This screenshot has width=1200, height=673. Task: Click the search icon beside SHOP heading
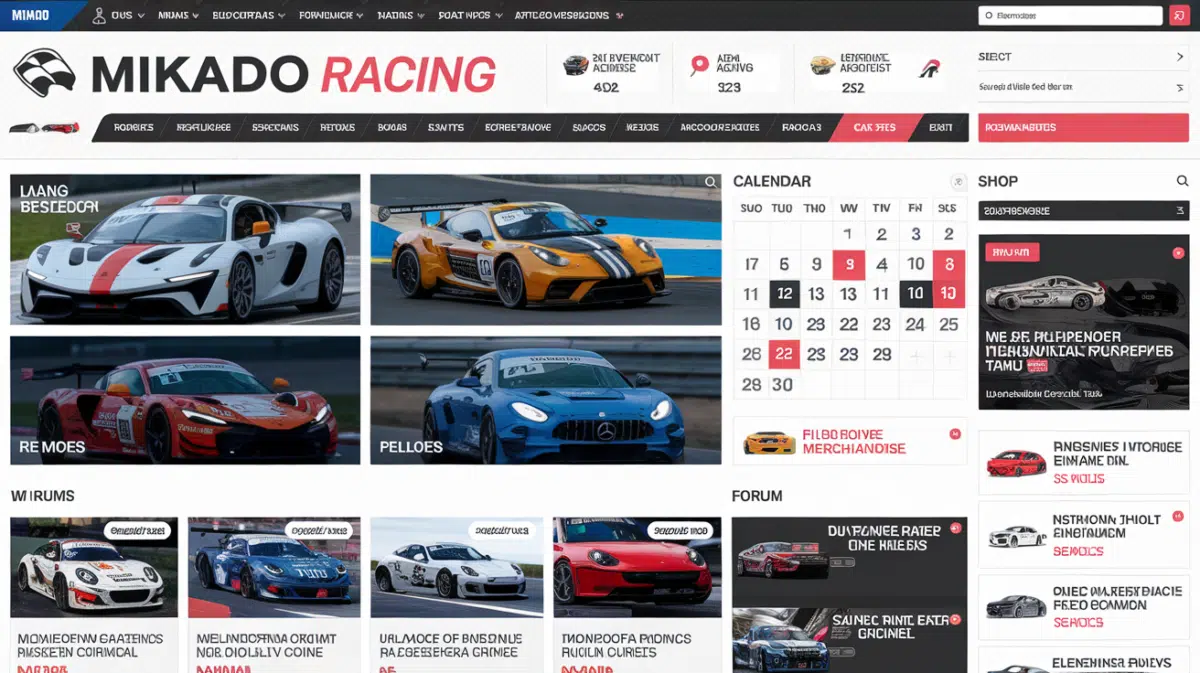click(x=1182, y=181)
